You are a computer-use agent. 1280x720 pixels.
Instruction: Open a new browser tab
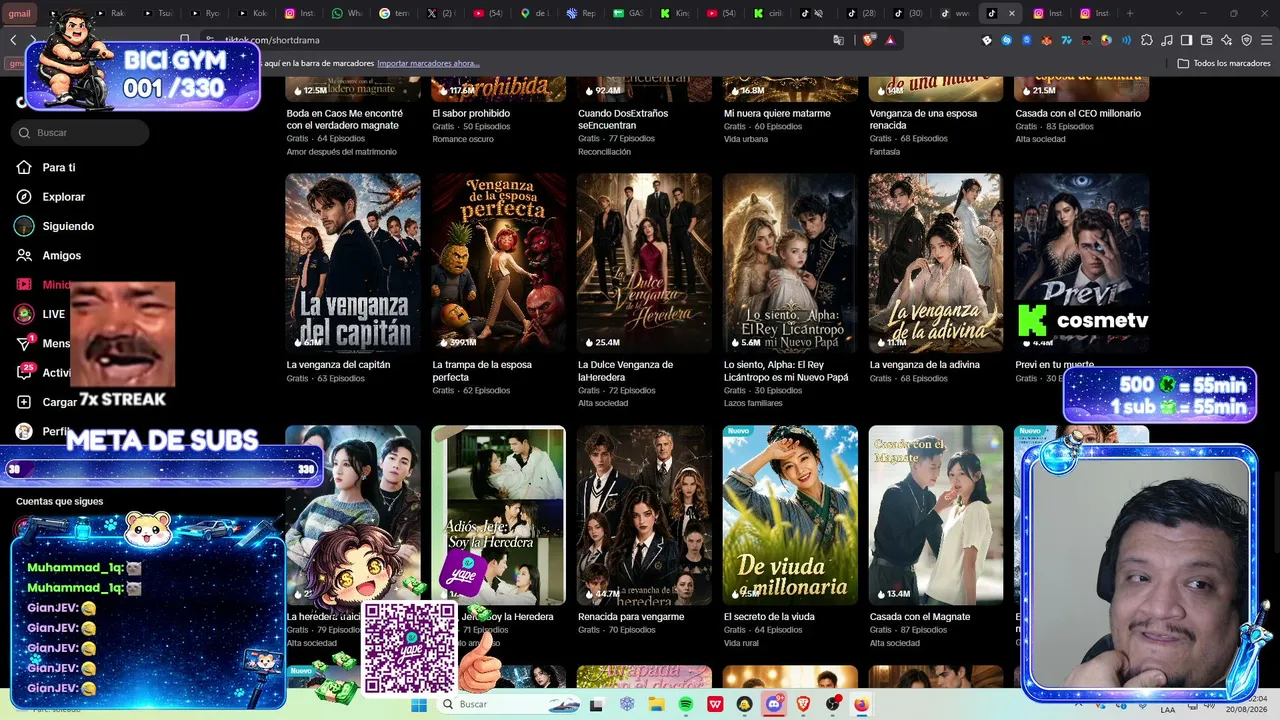[x=1130, y=13]
